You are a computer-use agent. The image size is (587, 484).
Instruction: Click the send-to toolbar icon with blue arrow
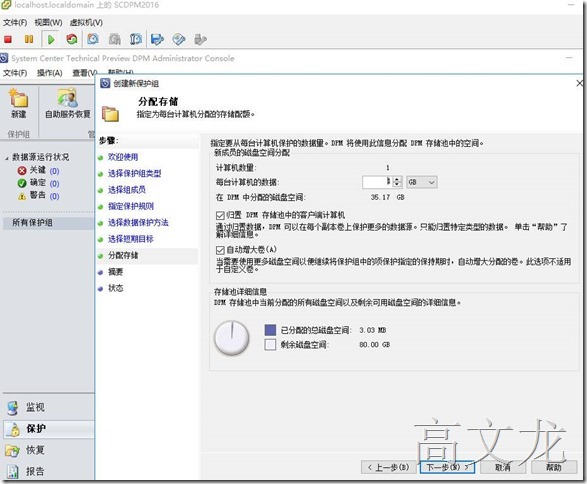click(x=157, y=39)
